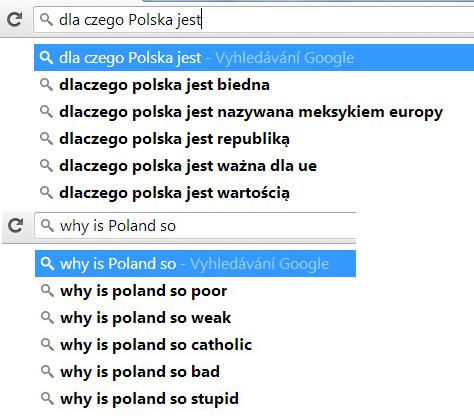The image size is (474, 420).
Task: Click the magnifier icon beside 'dlaczego polska jest wartością'
Action: [46, 192]
